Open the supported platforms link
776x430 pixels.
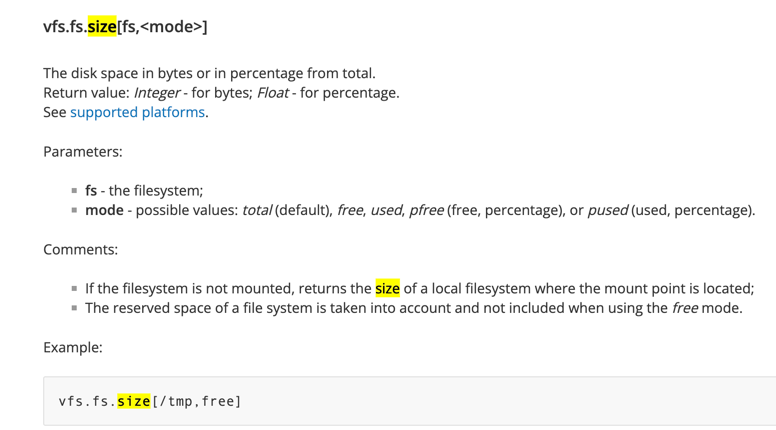(x=137, y=112)
